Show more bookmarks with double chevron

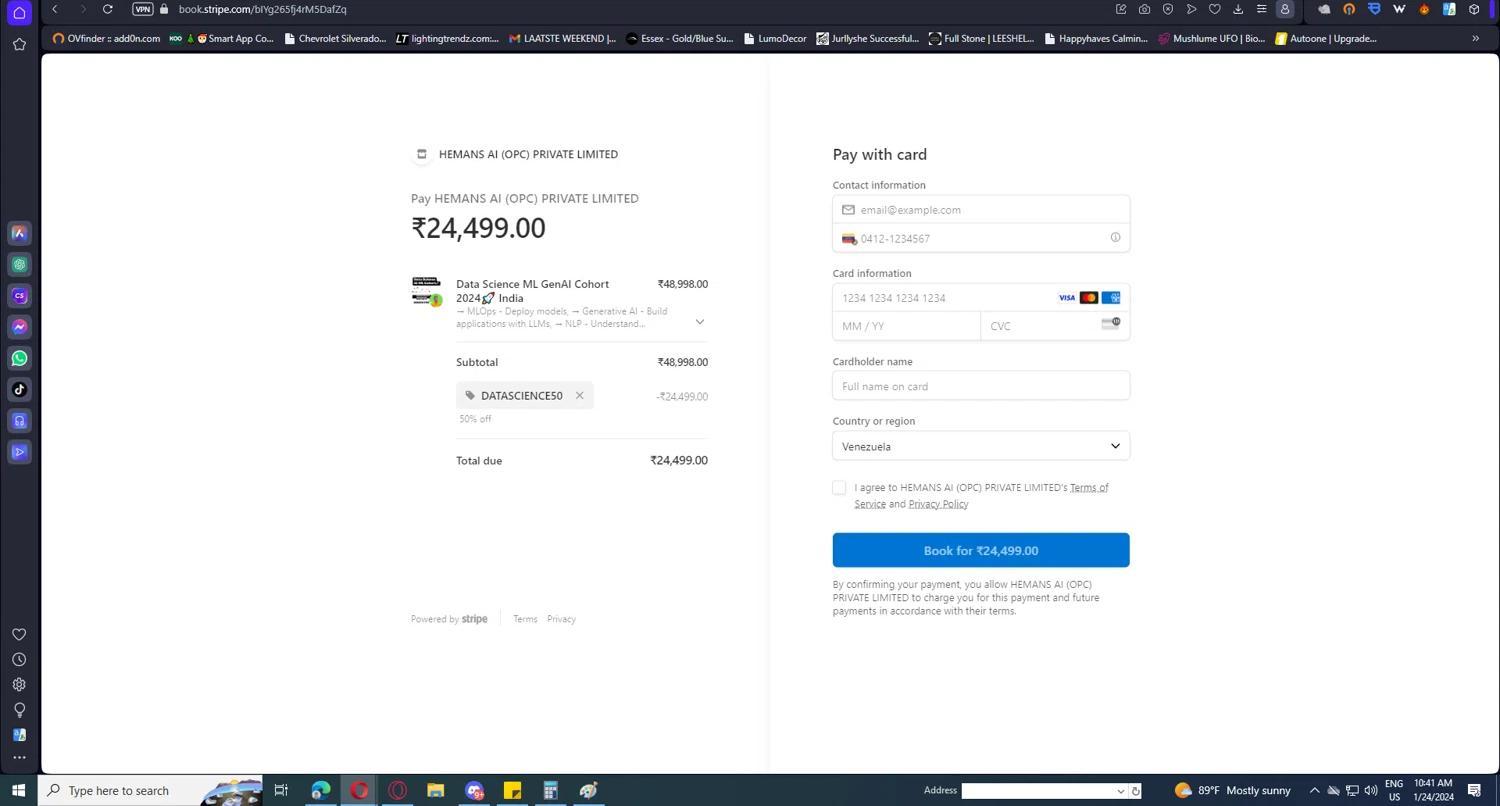(1475, 39)
